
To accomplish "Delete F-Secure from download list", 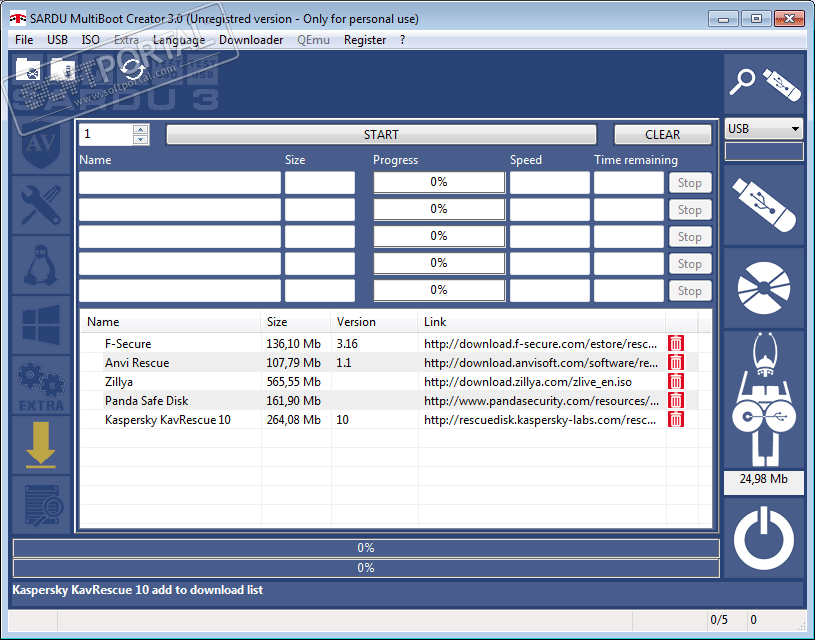I will click(676, 343).
